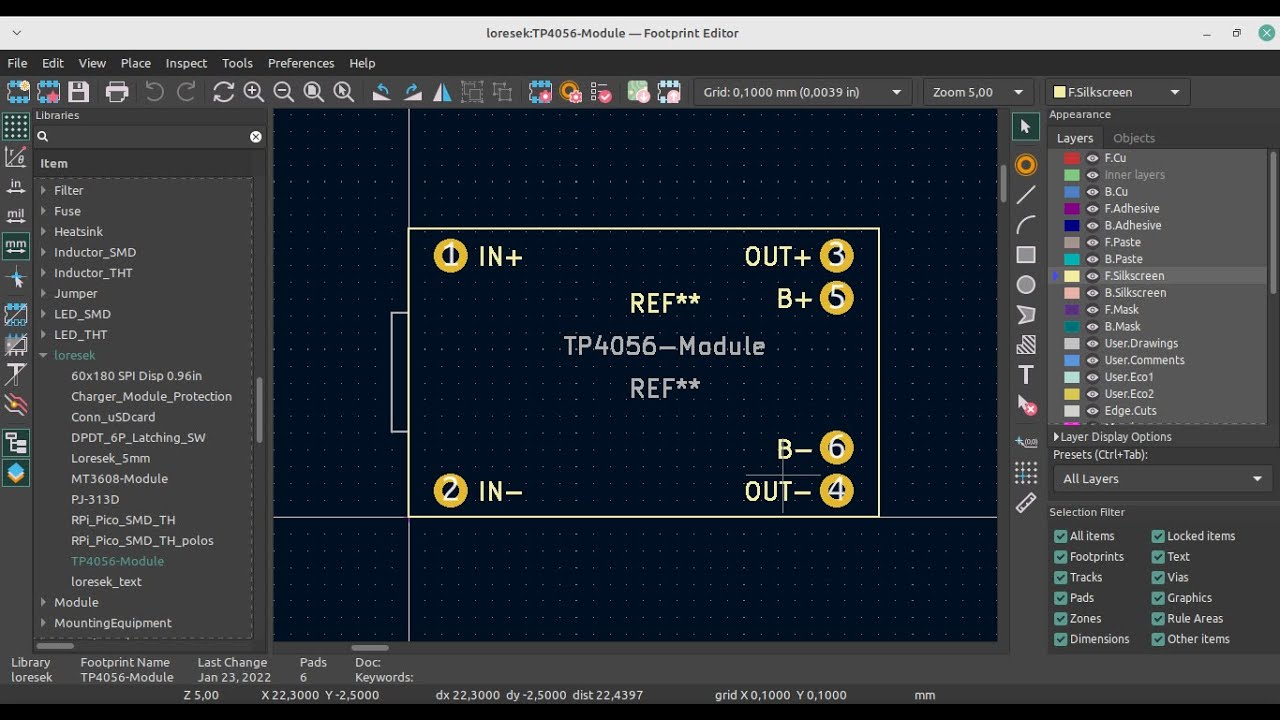Switch to the Layers tab
The height and width of the screenshot is (720, 1280).
click(1075, 138)
